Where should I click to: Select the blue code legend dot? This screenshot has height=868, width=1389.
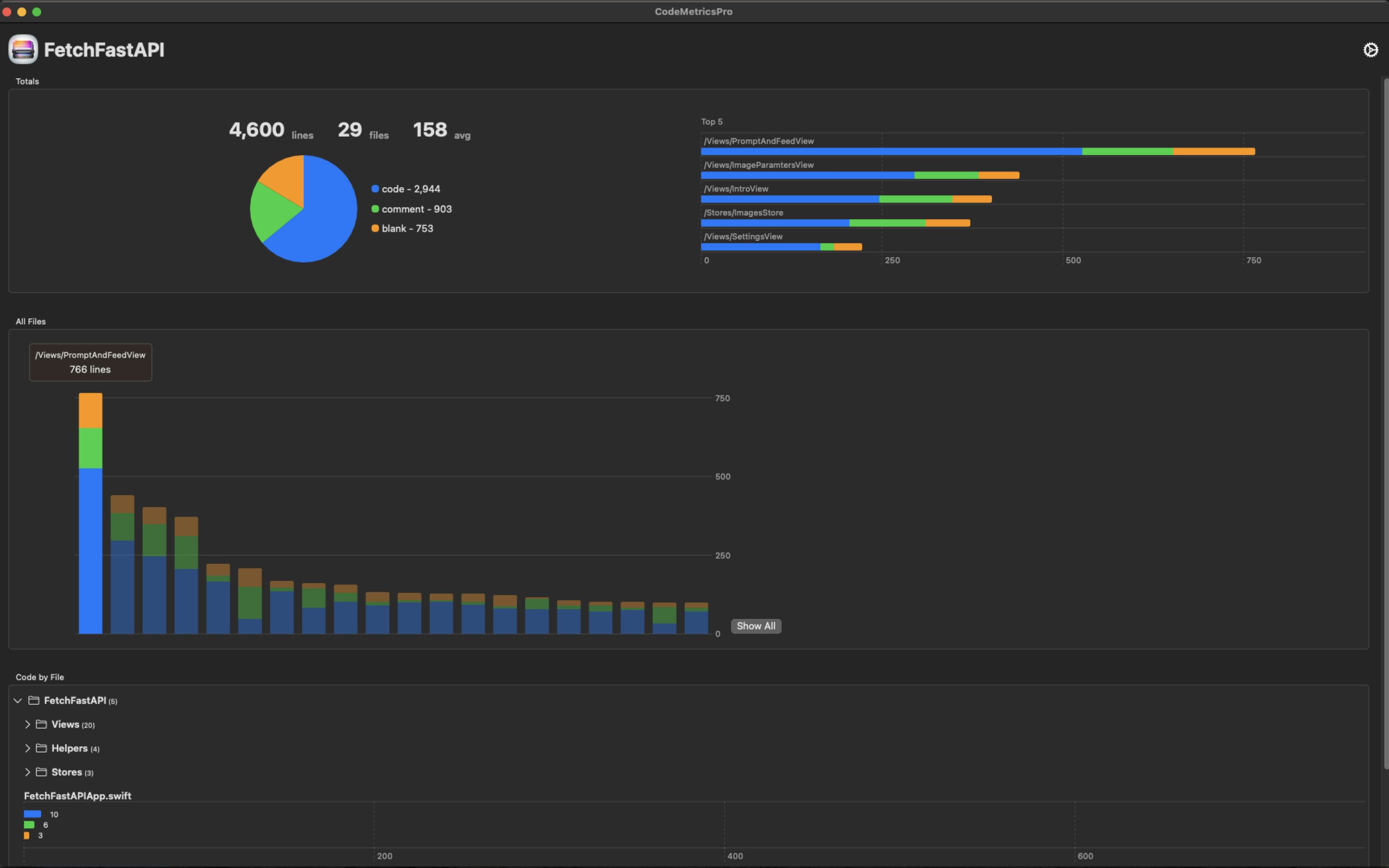(376, 188)
